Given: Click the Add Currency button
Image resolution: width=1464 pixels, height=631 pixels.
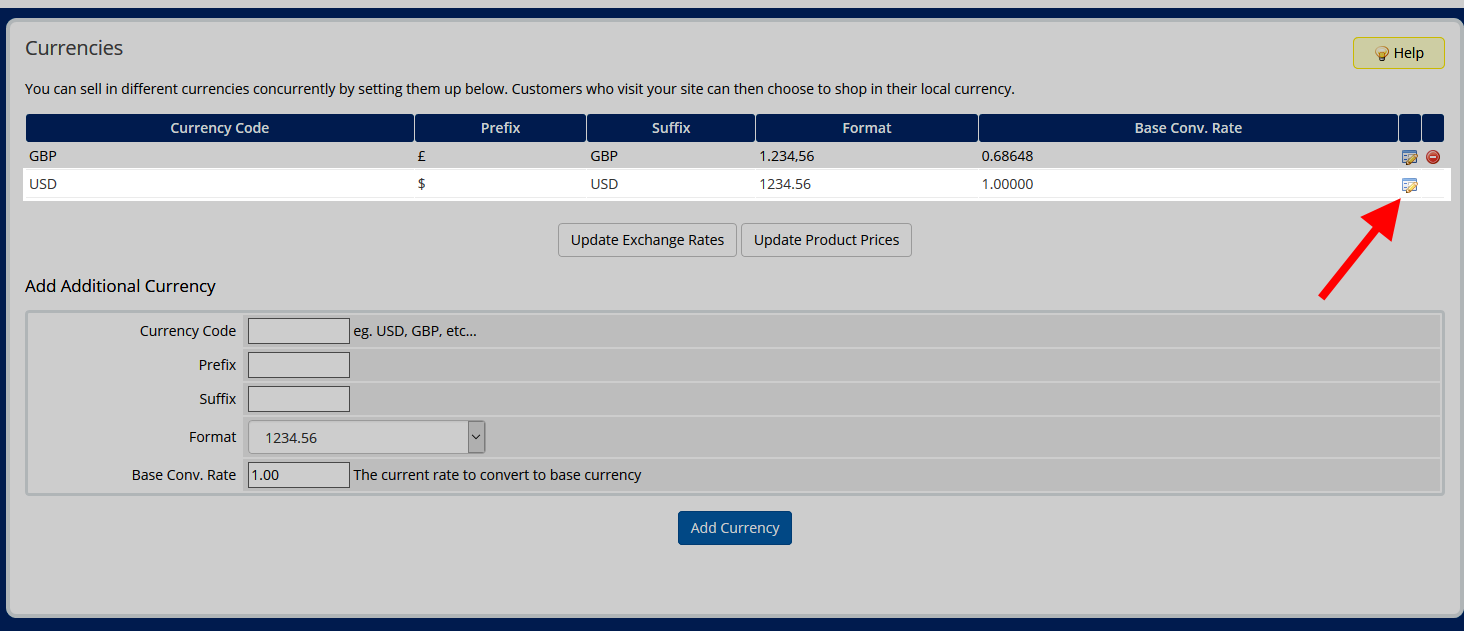Looking at the screenshot, I should [x=735, y=528].
